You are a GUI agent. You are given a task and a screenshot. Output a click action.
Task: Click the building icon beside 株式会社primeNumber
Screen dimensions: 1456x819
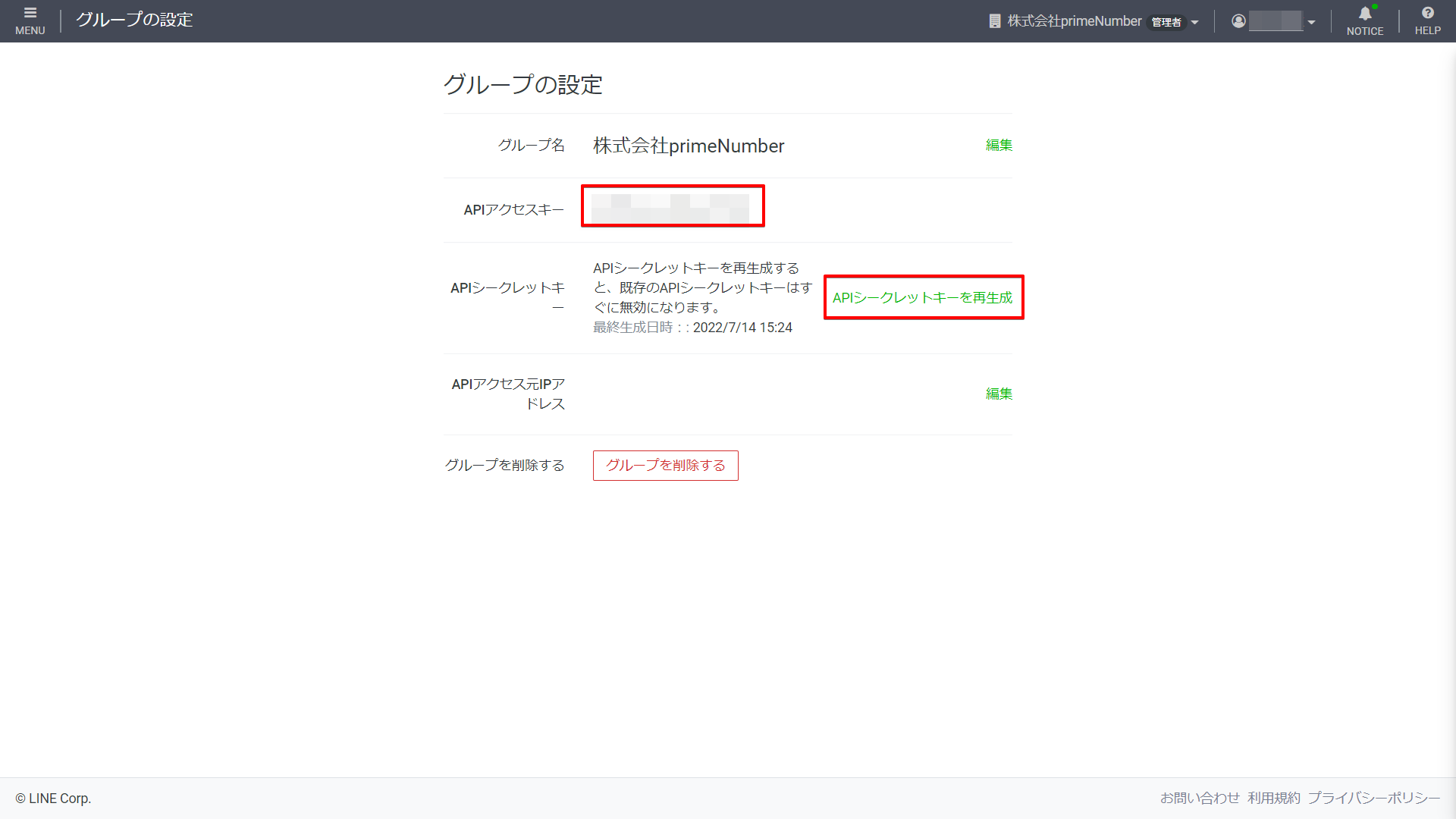coord(995,21)
